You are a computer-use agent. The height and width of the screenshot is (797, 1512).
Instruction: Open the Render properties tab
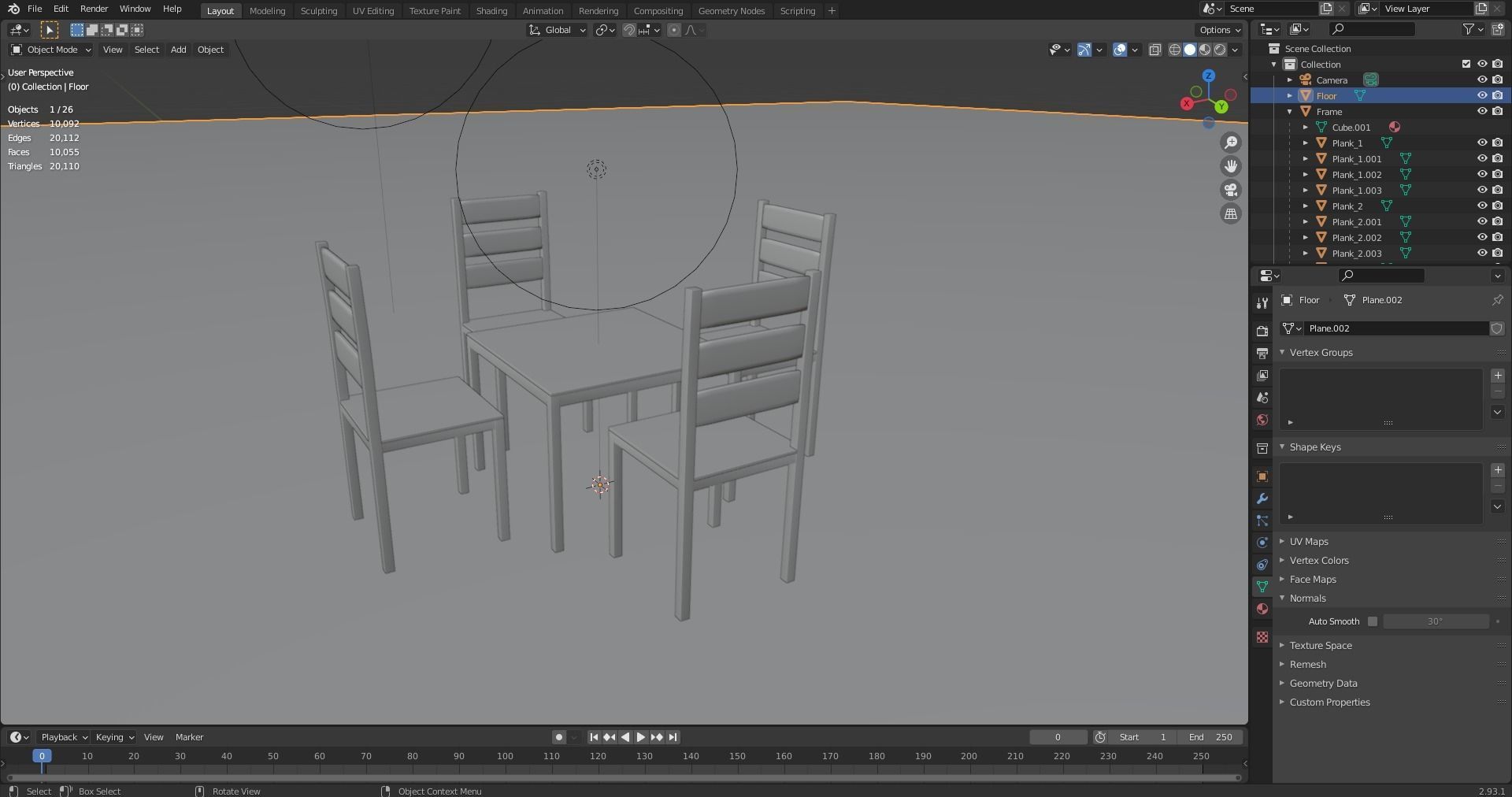[x=1262, y=331]
